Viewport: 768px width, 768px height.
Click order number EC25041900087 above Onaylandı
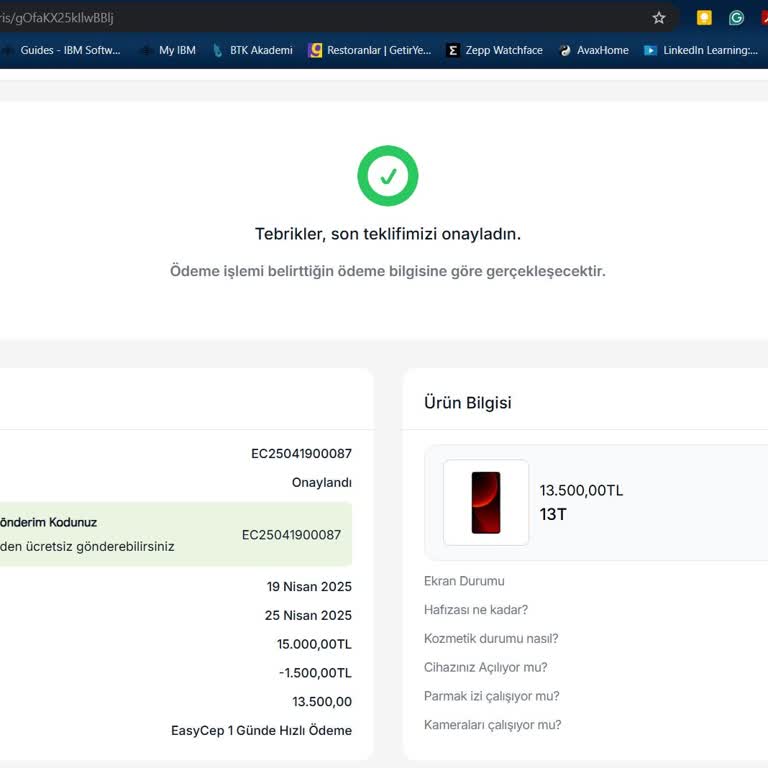(301, 454)
